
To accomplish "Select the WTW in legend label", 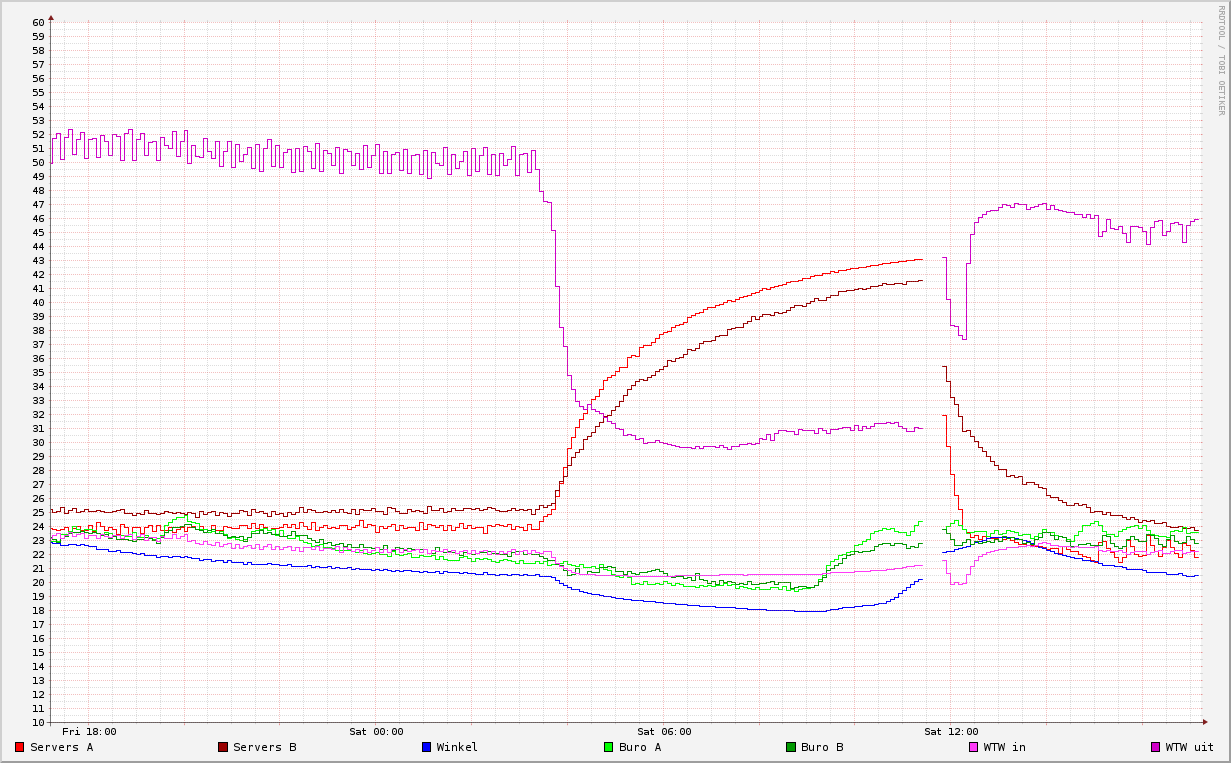I will pos(1004,747).
